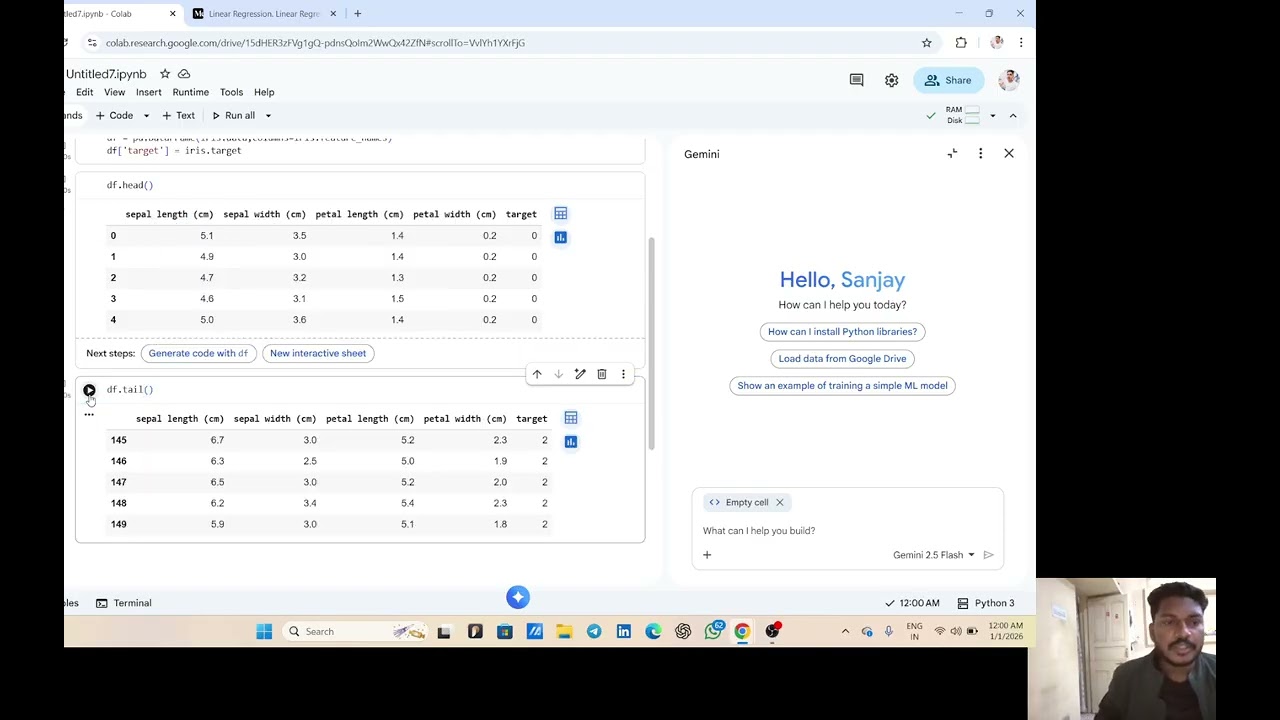Open WhatsApp from the taskbar

(713, 631)
